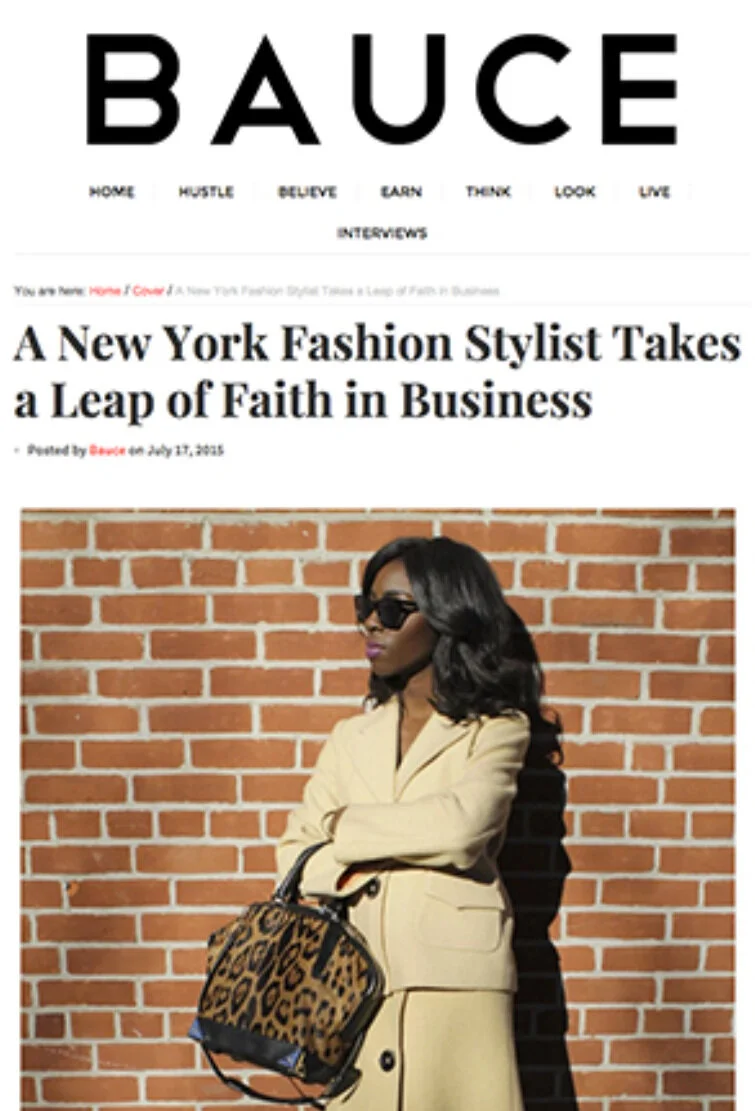Screen dimensions: 755x1111
Task: Click the July 17, 2015 post date
Action: point(185,450)
